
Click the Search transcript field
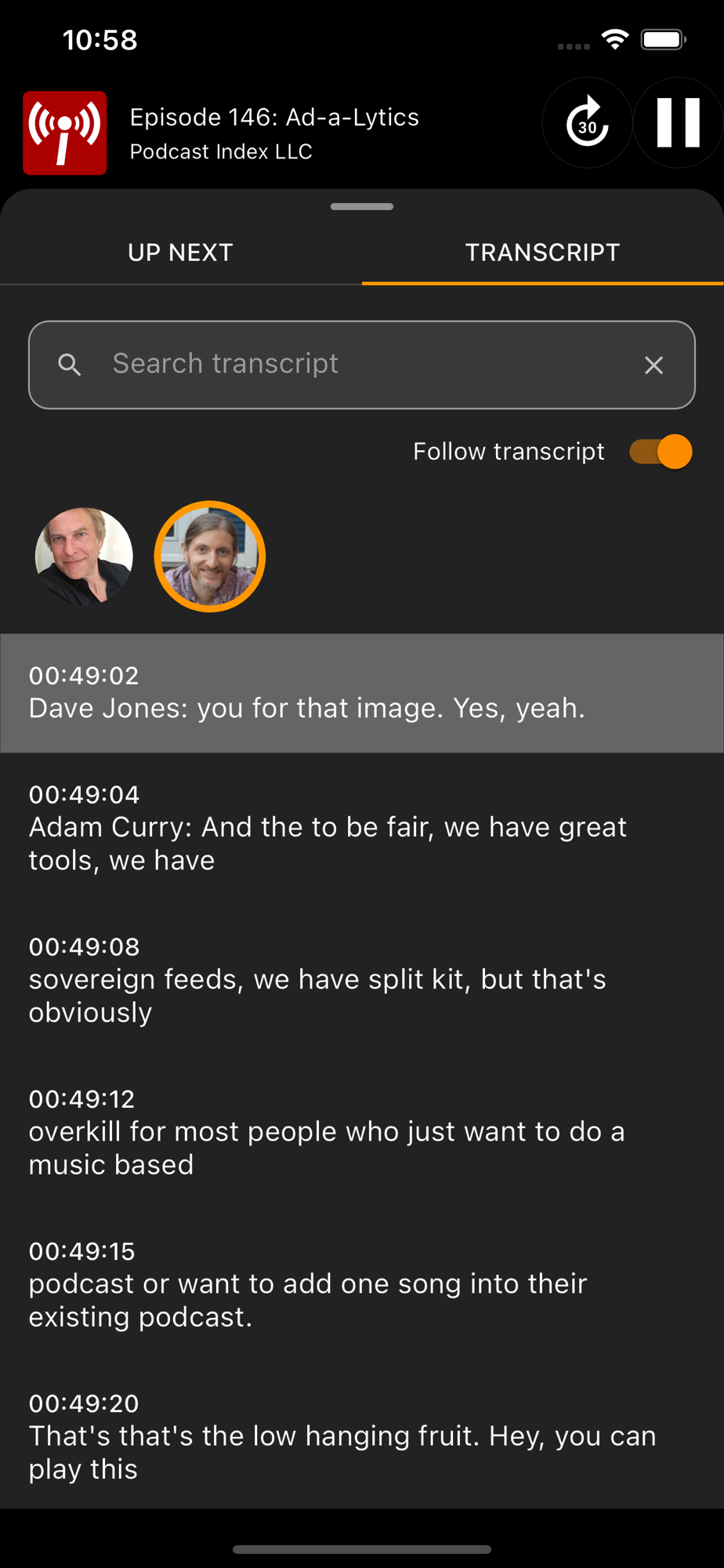(362, 365)
